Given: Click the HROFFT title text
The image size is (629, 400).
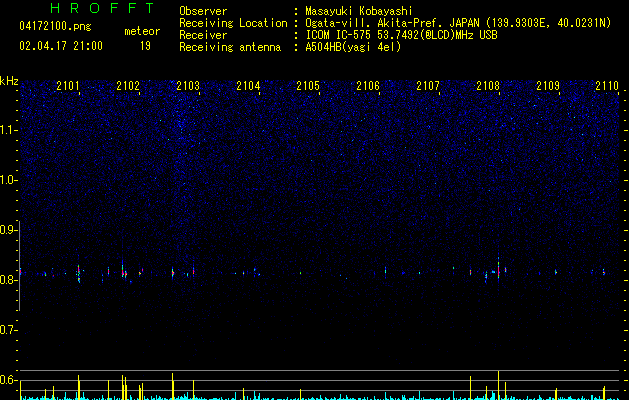Looking at the screenshot, I should [103, 8].
